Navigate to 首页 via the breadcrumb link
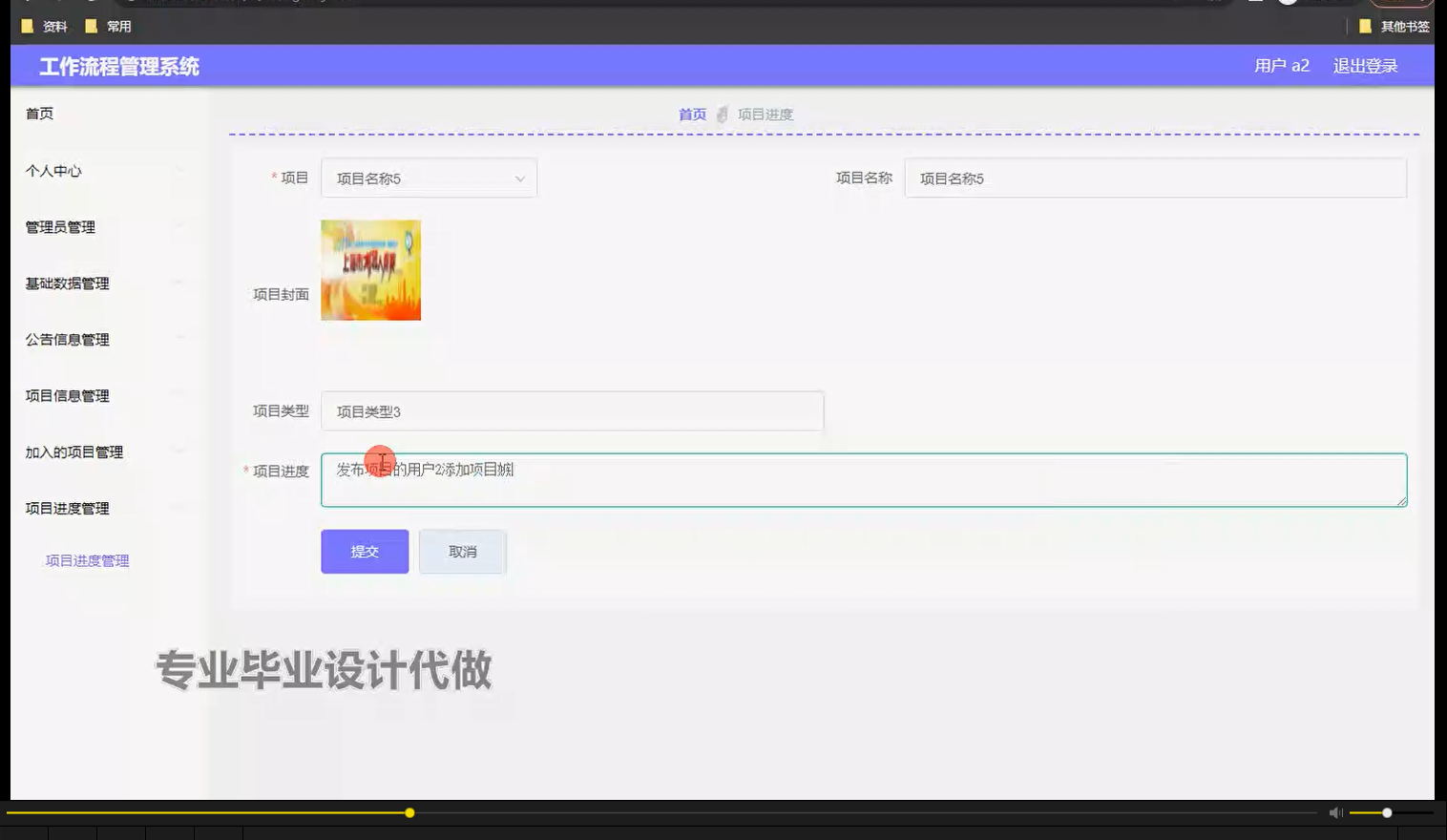 [x=691, y=114]
